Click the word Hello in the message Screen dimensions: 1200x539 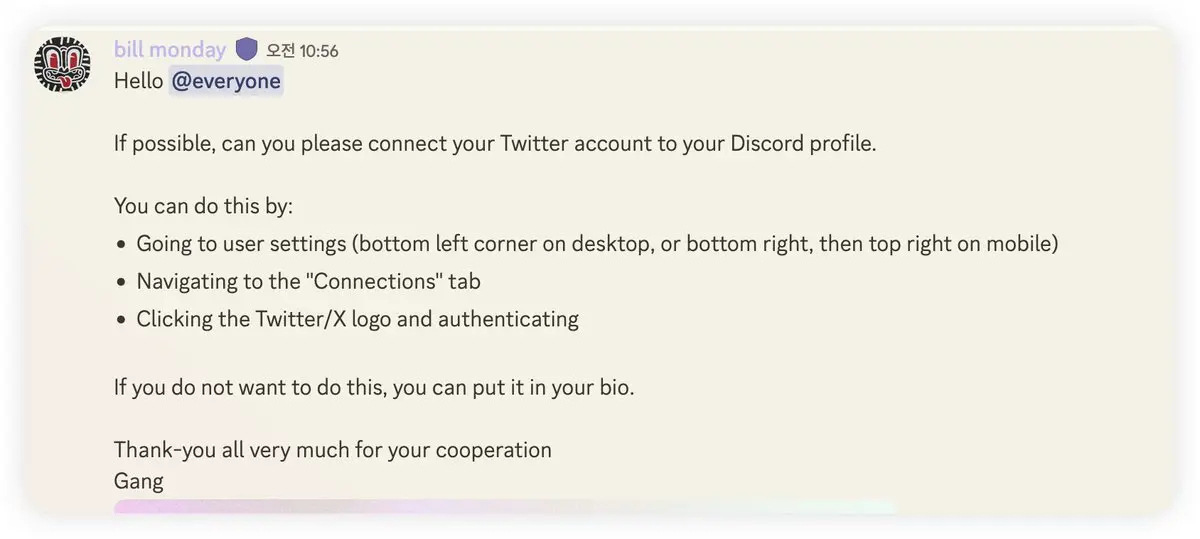pyautogui.click(x=138, y=81)
